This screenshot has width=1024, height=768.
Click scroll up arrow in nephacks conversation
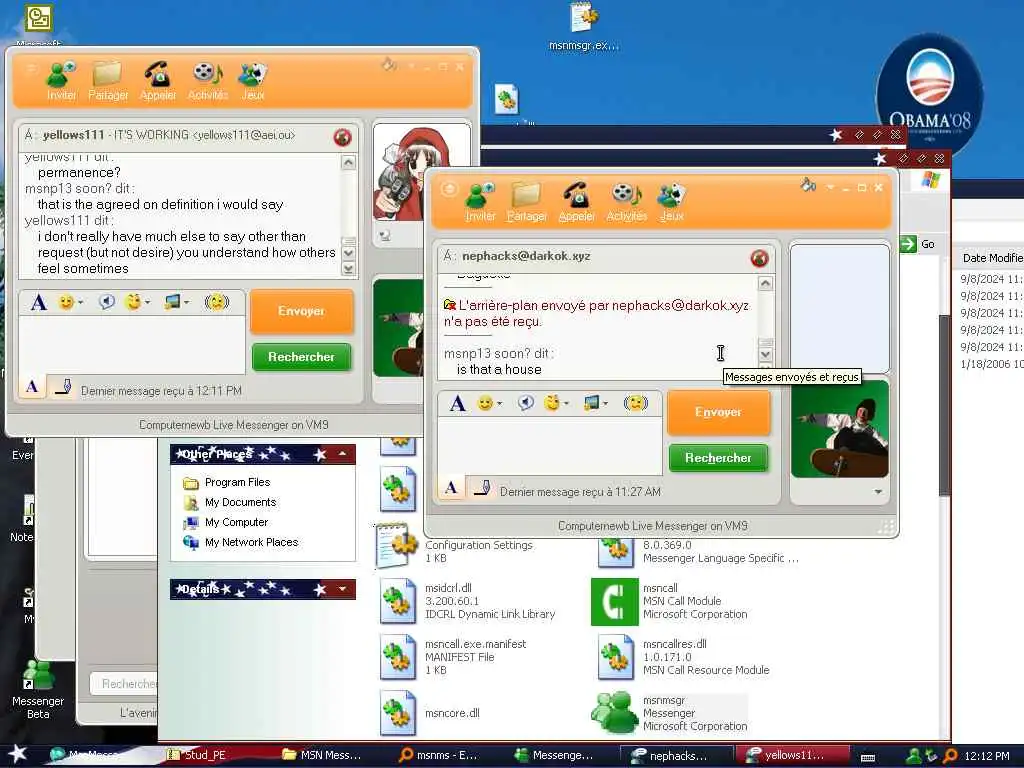tap(765, 283)
